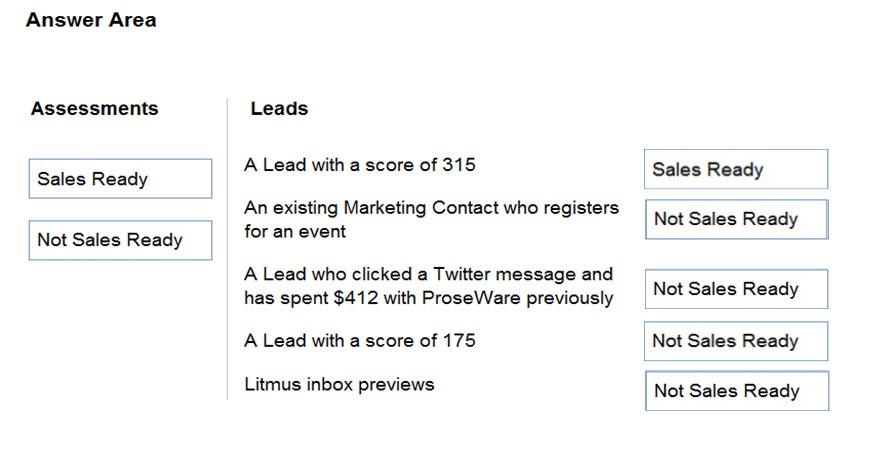Click answer box for score of 175 lead
The width and height of the screenshot is (877, 457).
pos(736,341)
